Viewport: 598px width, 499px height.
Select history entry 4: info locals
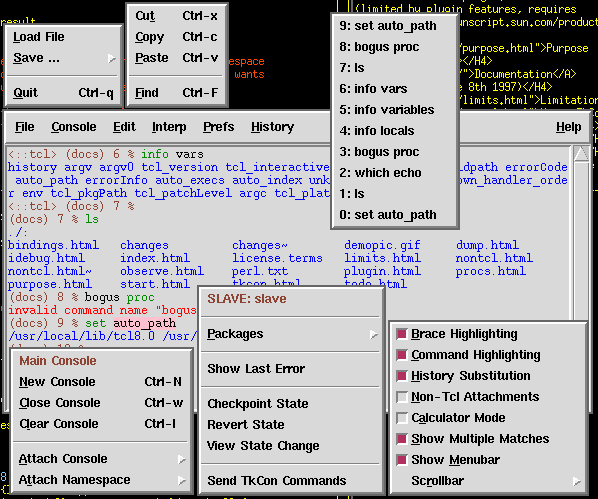click(395, 131)
